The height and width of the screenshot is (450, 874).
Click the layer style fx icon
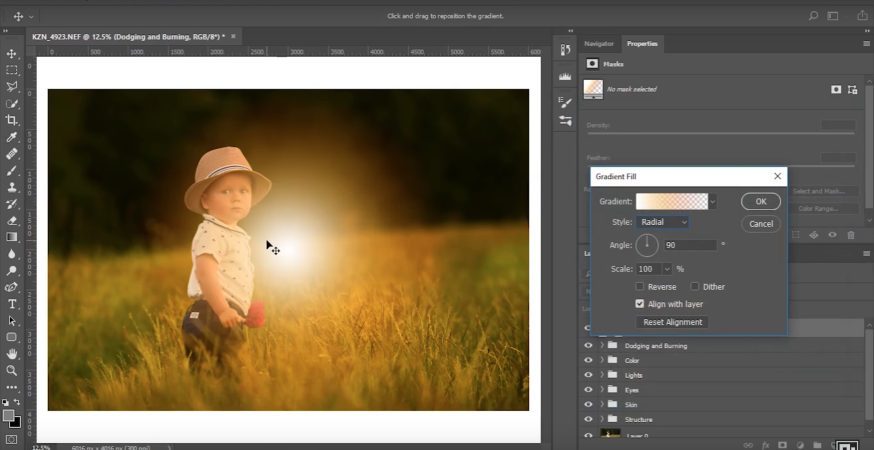tap(765, 446)
